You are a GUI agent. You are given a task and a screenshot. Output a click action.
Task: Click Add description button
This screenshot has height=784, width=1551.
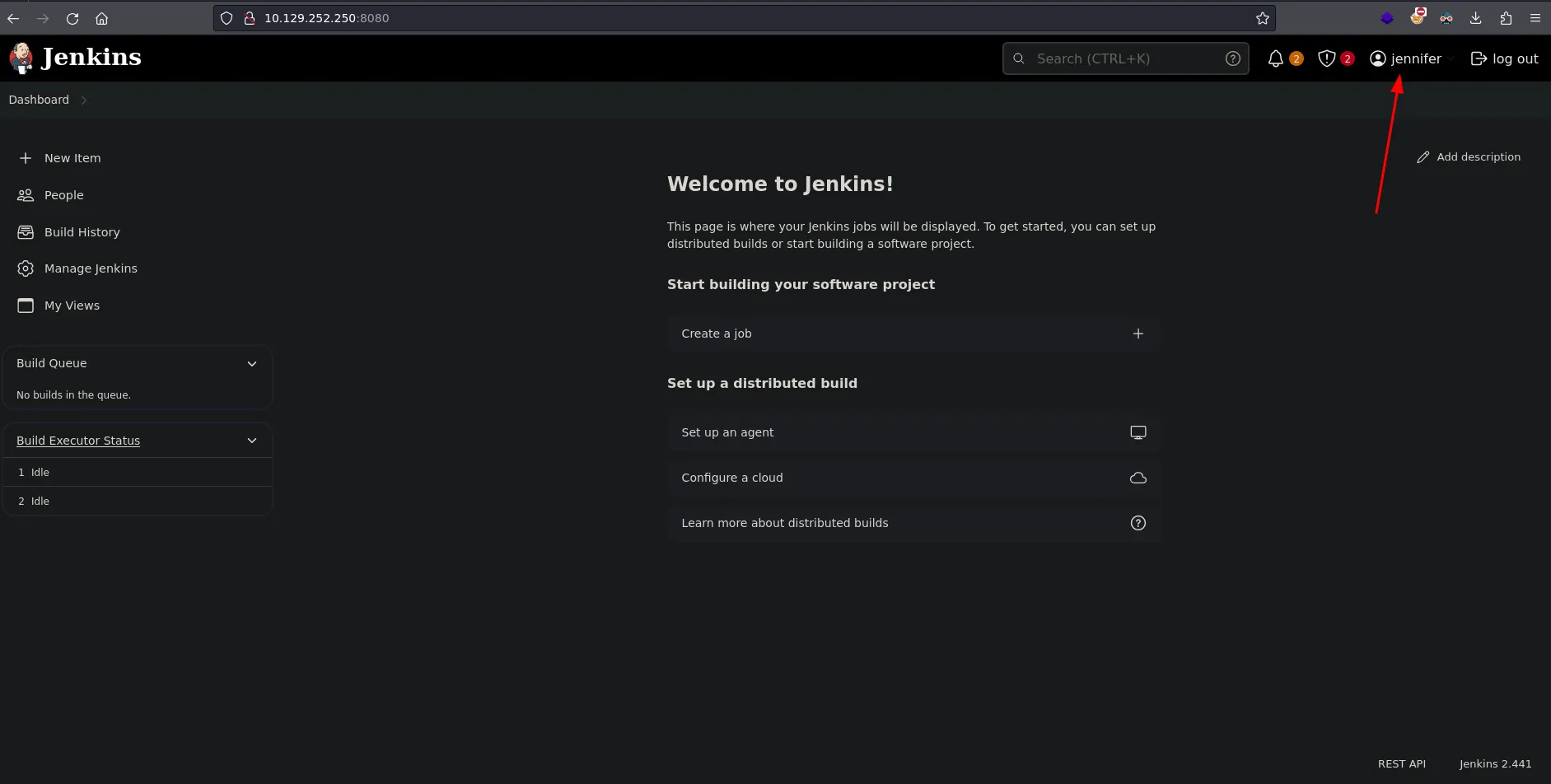[x=1469, y=156]
